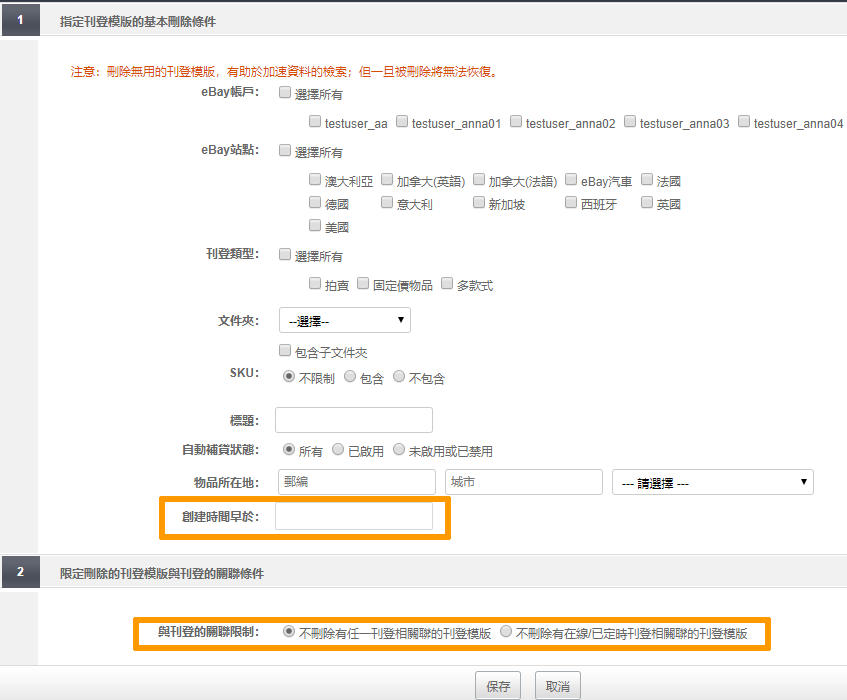The width and height of the screenshot is (847, 700).
Task: Check 選擇所有 for eBay帳戶
Action: click(x=285, y=92)
